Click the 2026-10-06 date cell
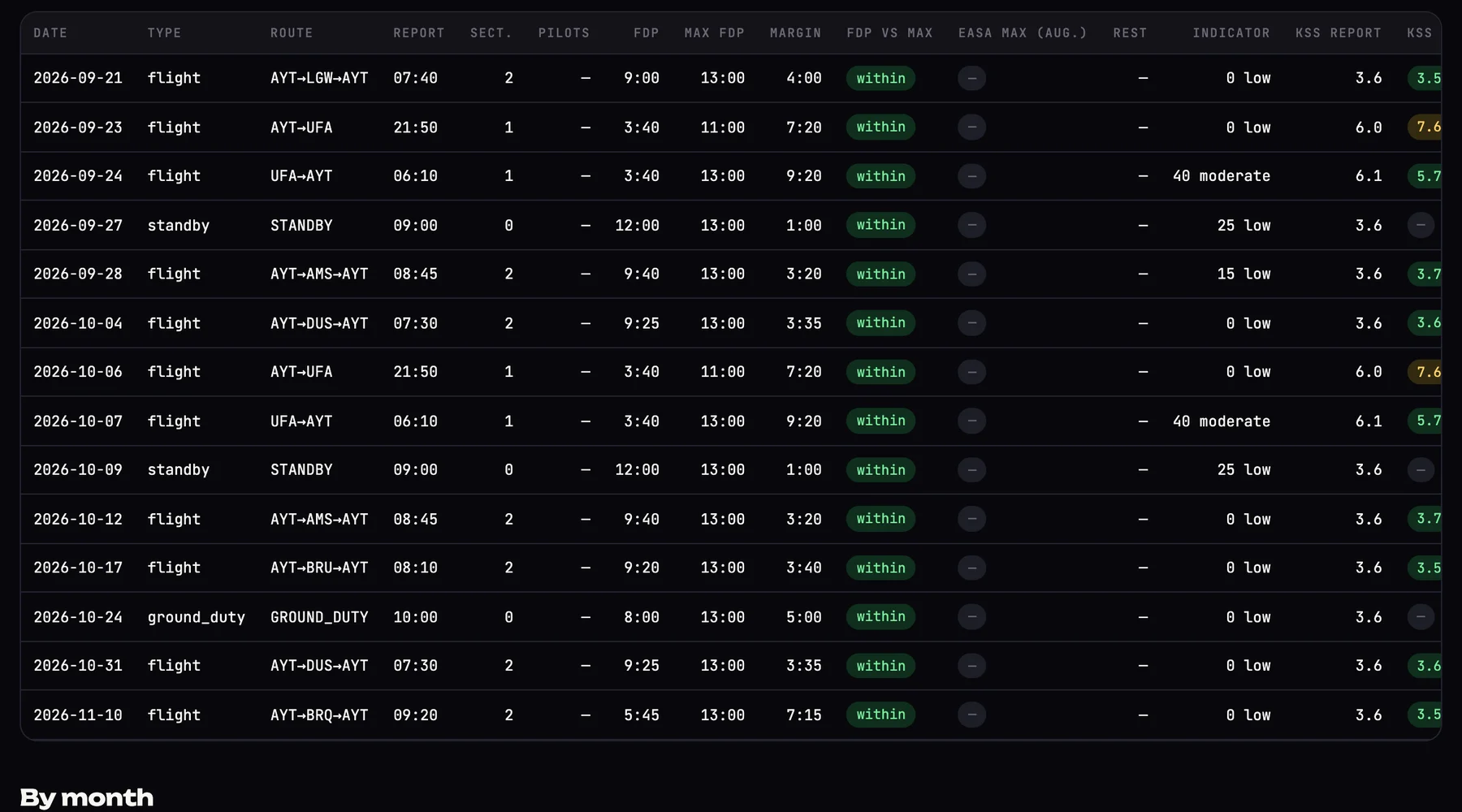Screen dimensions: 1462x812 point(78,372)
